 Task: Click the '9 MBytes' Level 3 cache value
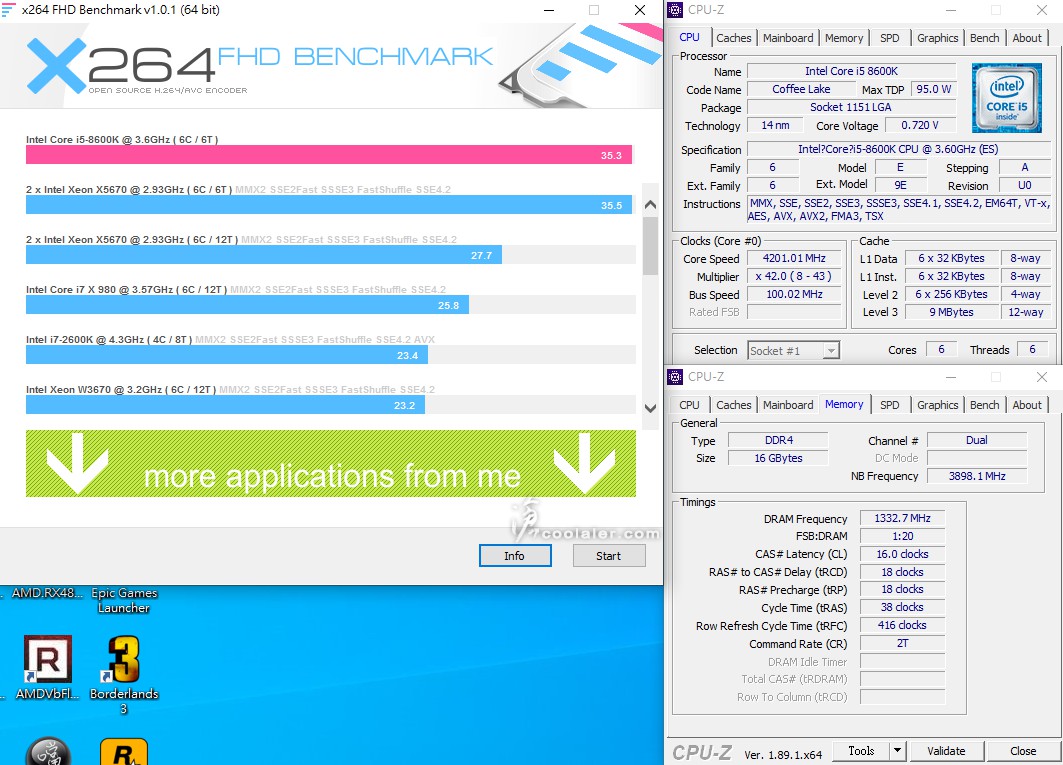click(x=951, y=312)
